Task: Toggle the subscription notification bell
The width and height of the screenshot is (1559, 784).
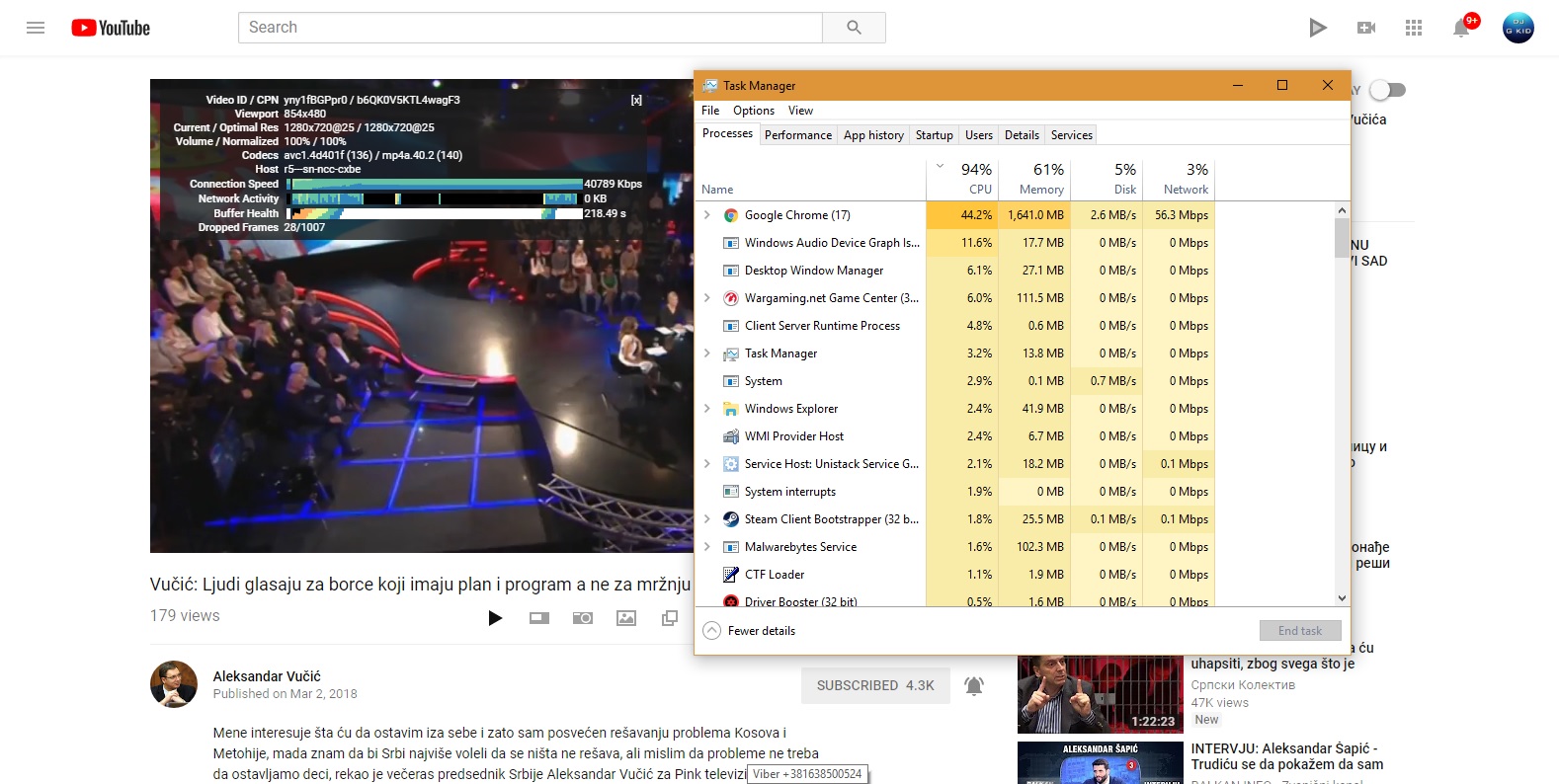Action: click(x=974, y=685)
